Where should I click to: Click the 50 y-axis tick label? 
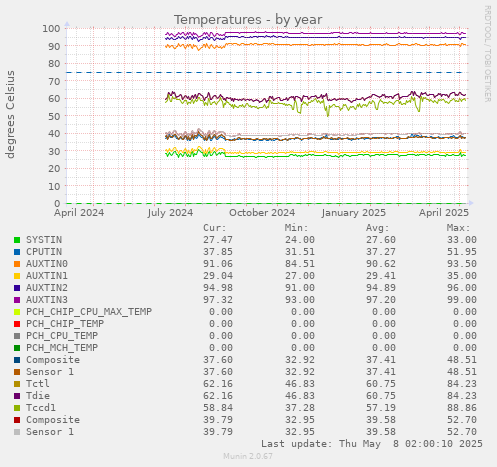pos(54,116)
